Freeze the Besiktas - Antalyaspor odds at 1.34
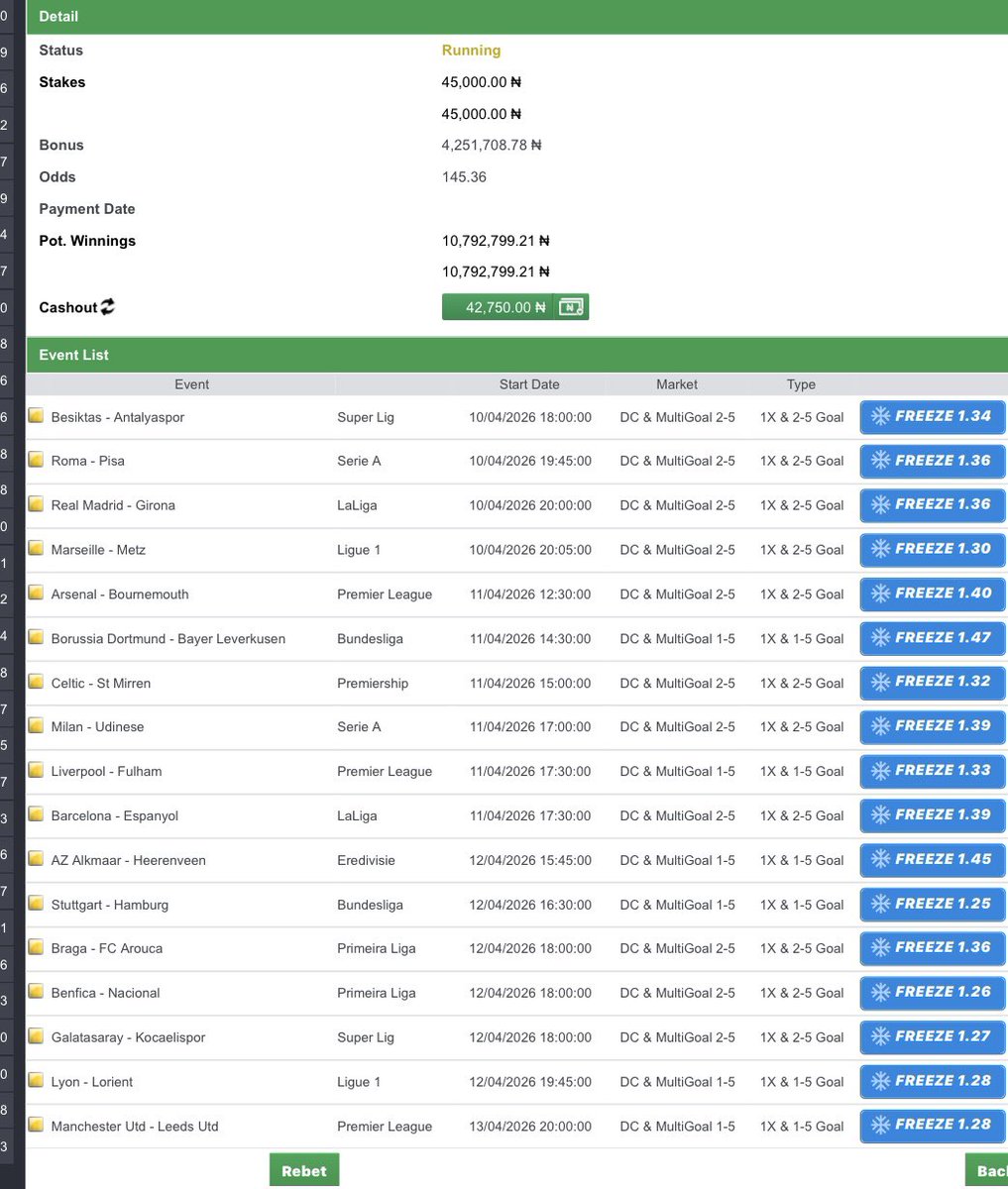The width and height of the screenshot is (1008, 1189). (x=932, y=416)
